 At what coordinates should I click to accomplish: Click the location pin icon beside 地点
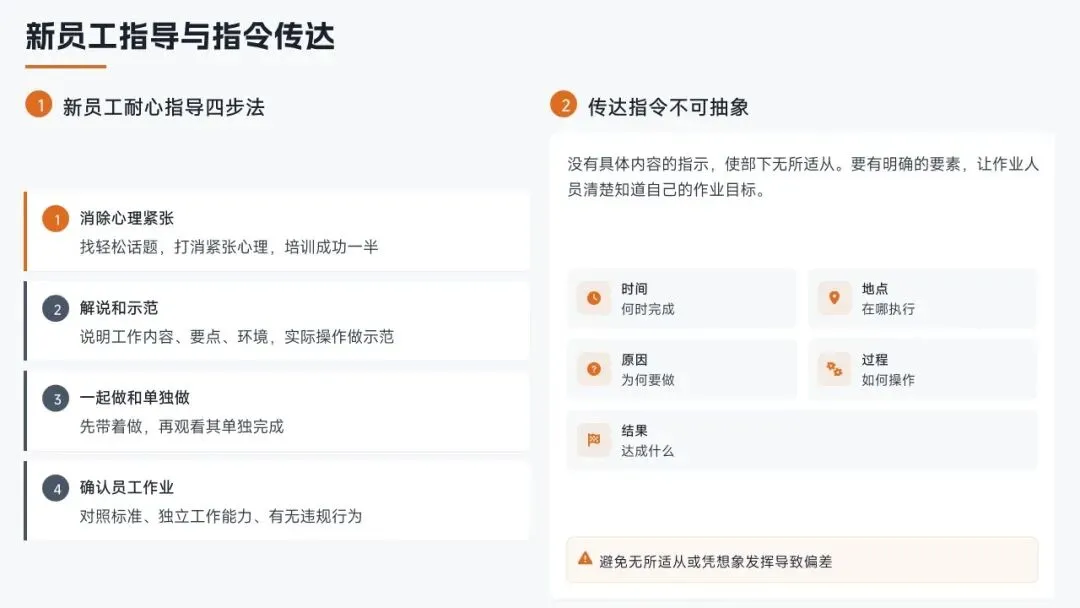[x=834, y=298]
